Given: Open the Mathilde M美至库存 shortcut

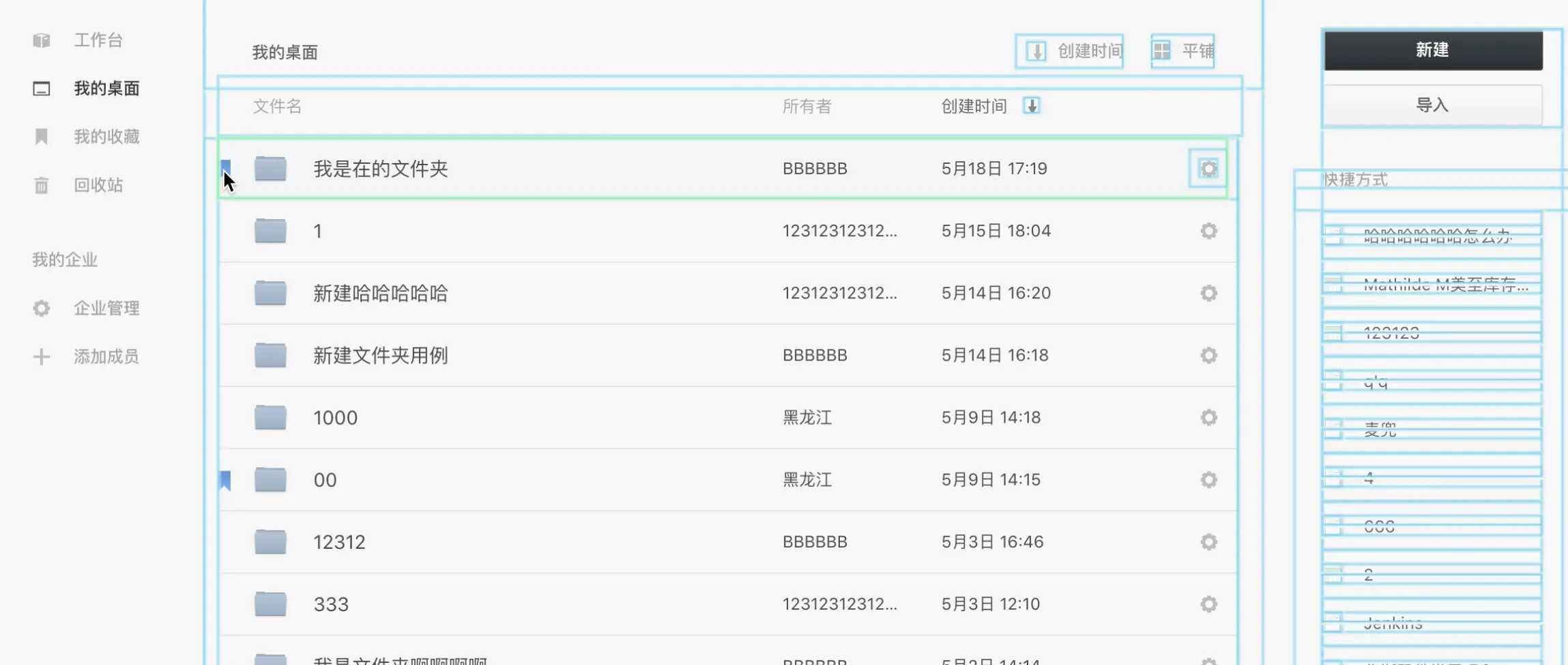Looking at the screenshot, I should point(1446,285).
